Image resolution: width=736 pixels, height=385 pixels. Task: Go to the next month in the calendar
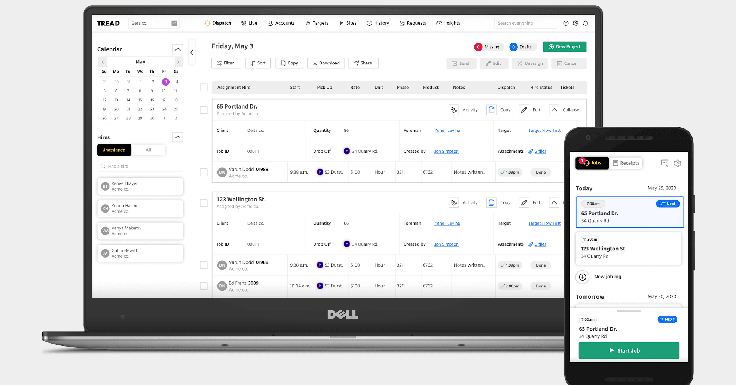(x=178, y=62)
